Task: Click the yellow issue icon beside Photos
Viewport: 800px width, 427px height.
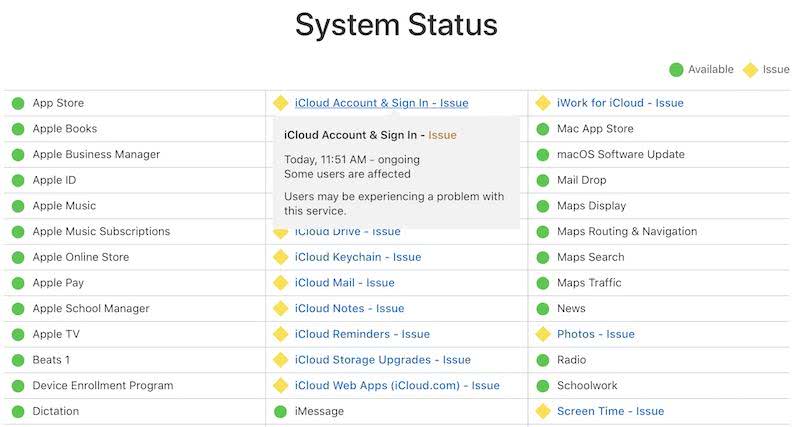Action: pos(543,334)
